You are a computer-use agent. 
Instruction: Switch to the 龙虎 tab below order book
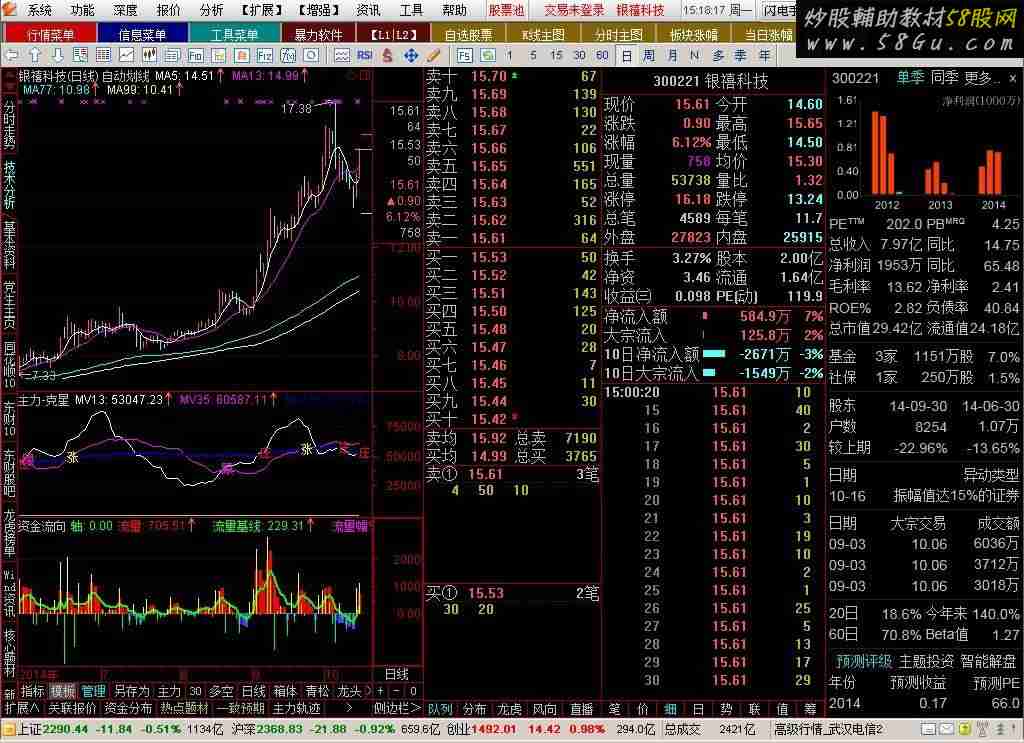[x=509, y=709]
